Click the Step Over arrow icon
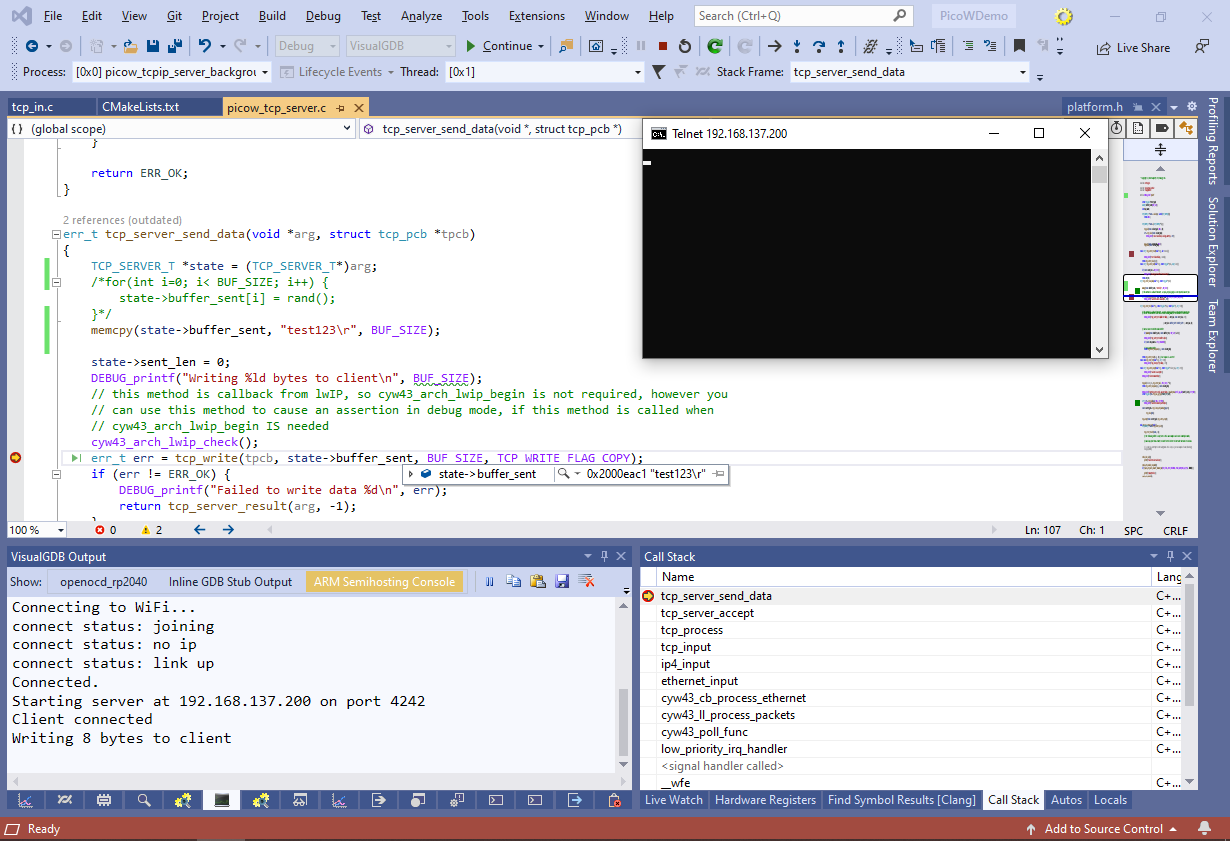 pos(819,46)
